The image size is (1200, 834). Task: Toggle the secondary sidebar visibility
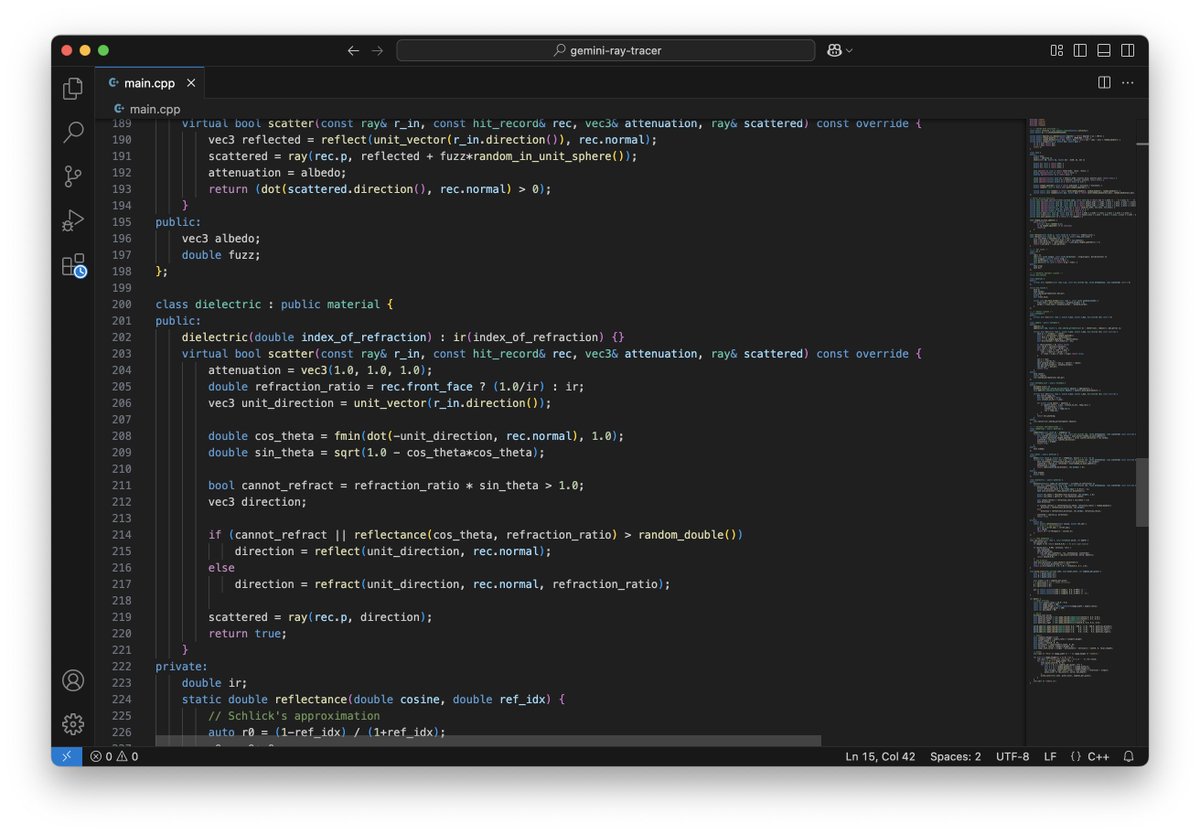point(1127,49)
